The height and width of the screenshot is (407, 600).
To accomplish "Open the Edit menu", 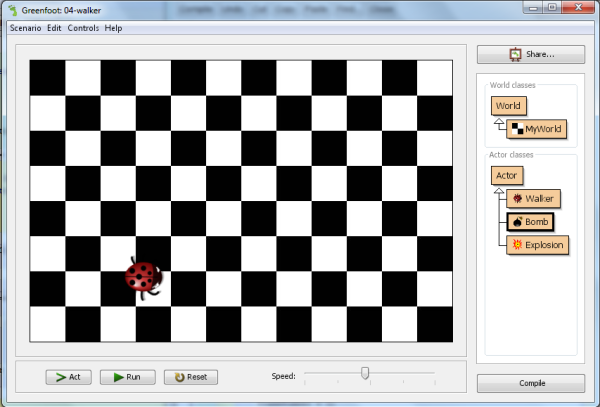I will (x=54, y=28).
